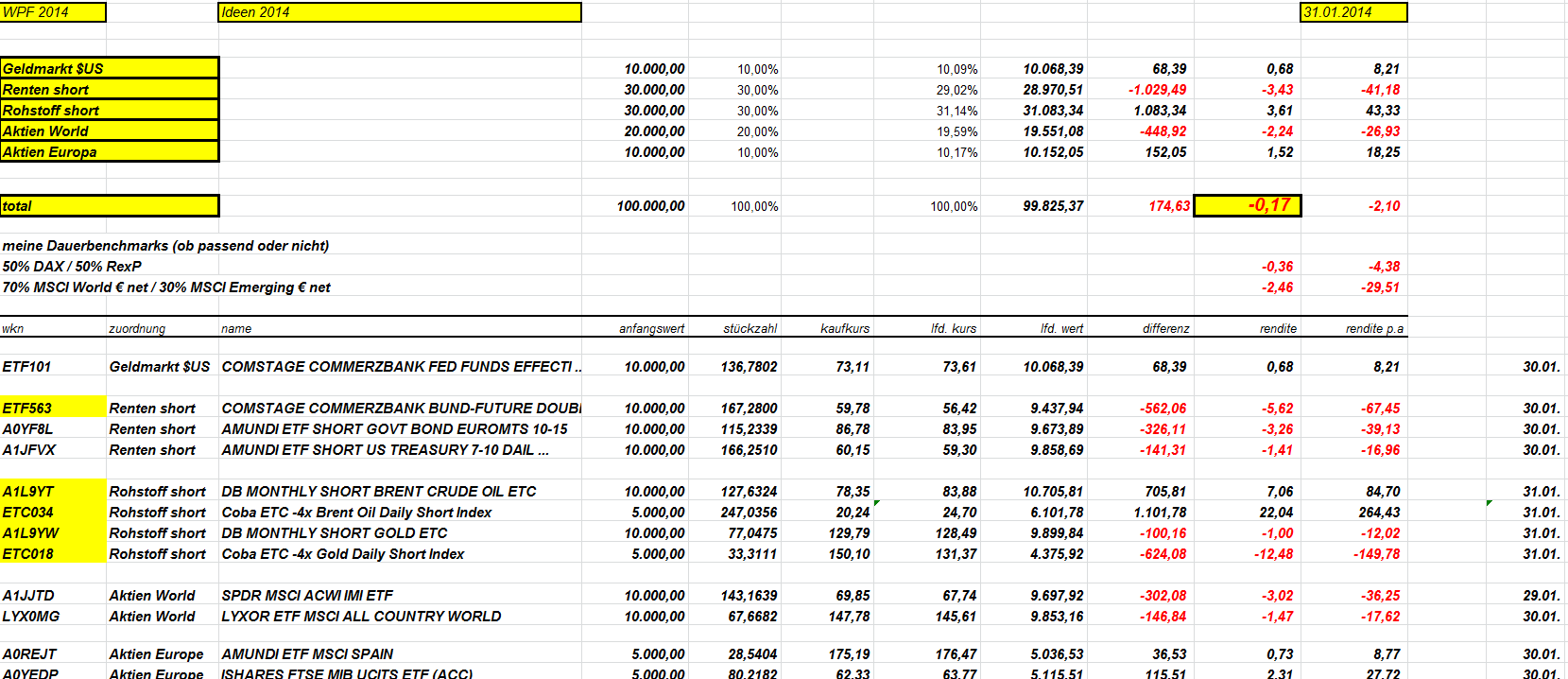Select the 'lfd. wert' column header
The height and width of the screenshot is (679, 1568).
click(x=1062, y=329)
